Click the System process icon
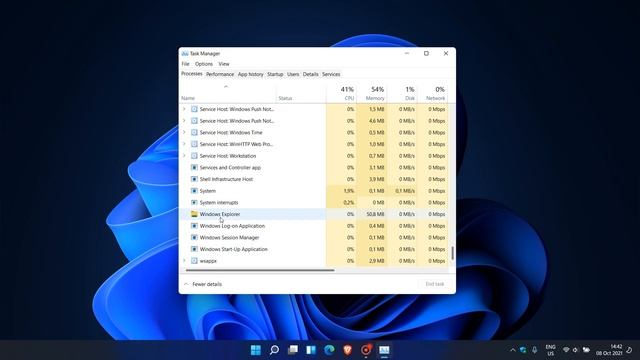 (x=194, y=191)
